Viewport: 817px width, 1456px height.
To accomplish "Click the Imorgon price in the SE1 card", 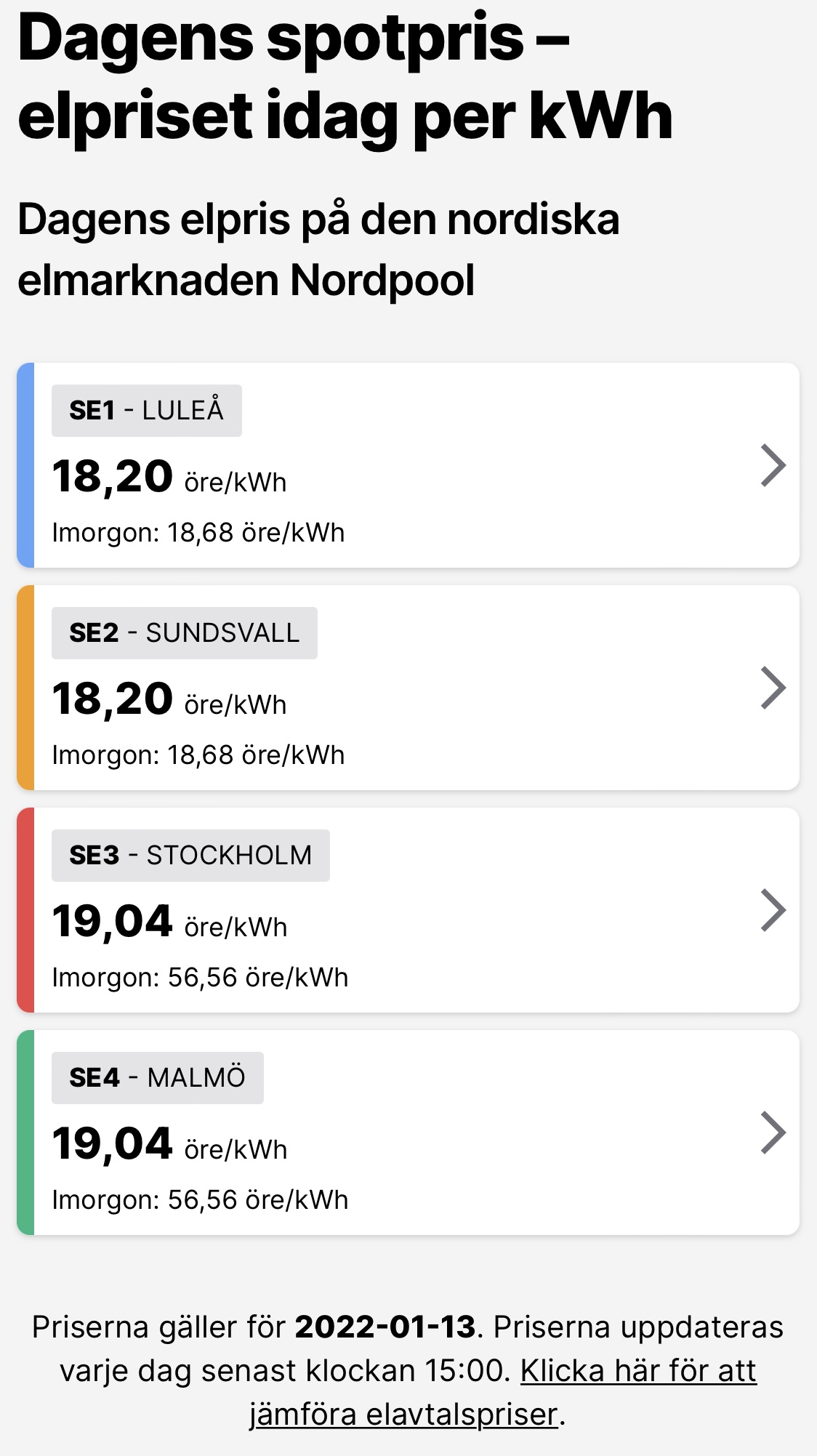I will [x=198, y=533].
